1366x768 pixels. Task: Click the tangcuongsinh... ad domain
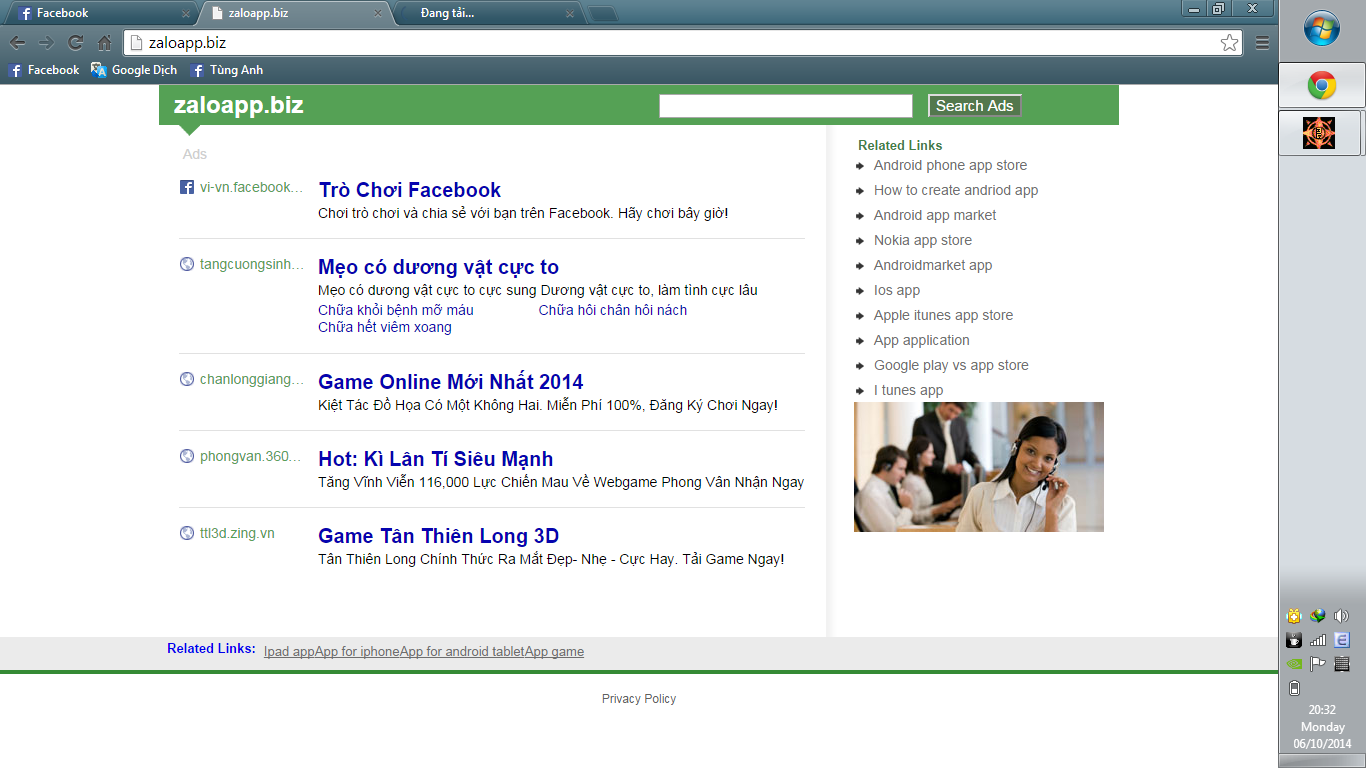251,264
